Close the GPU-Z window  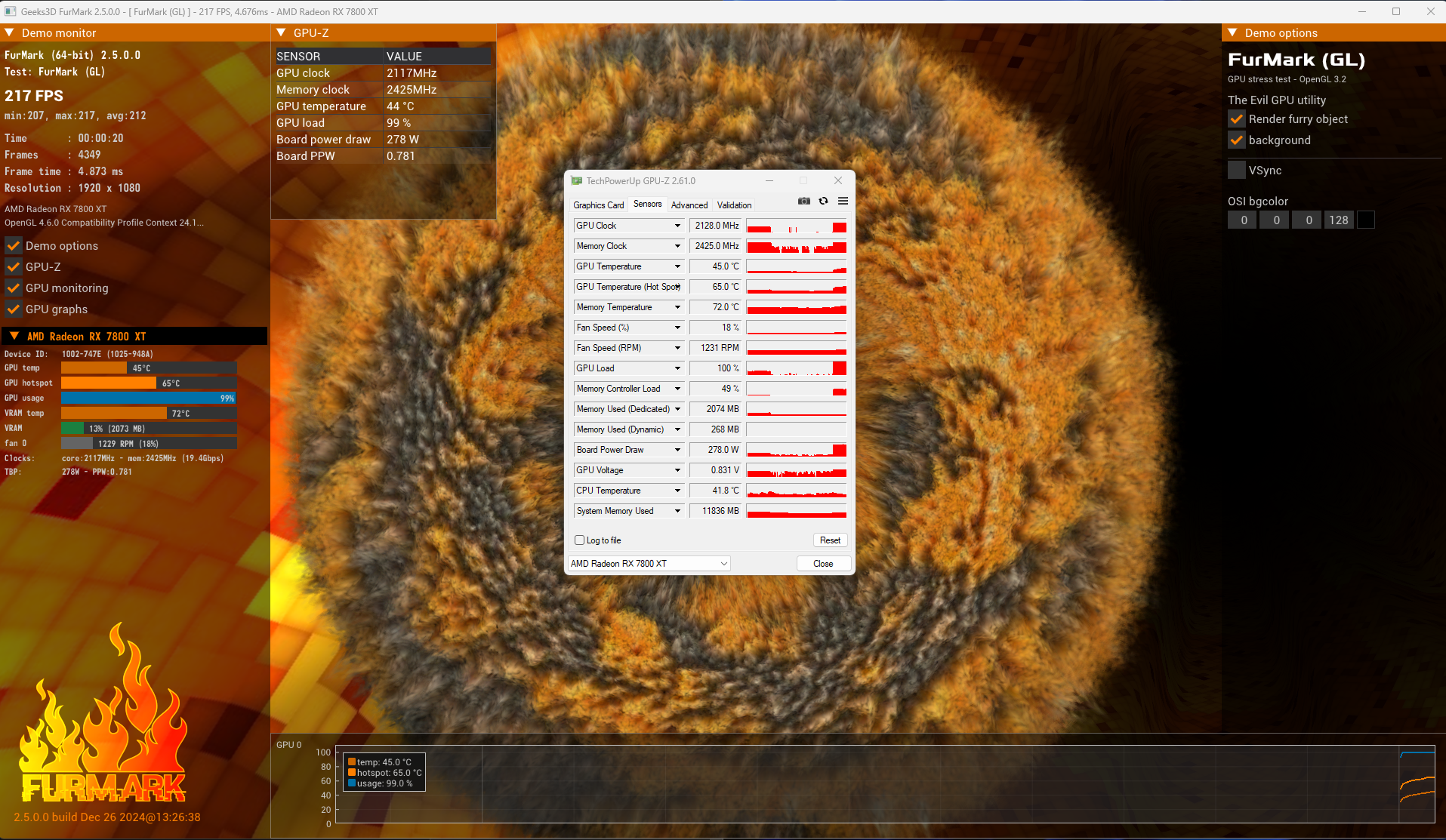pyautogui.click(x=838, y=181)
